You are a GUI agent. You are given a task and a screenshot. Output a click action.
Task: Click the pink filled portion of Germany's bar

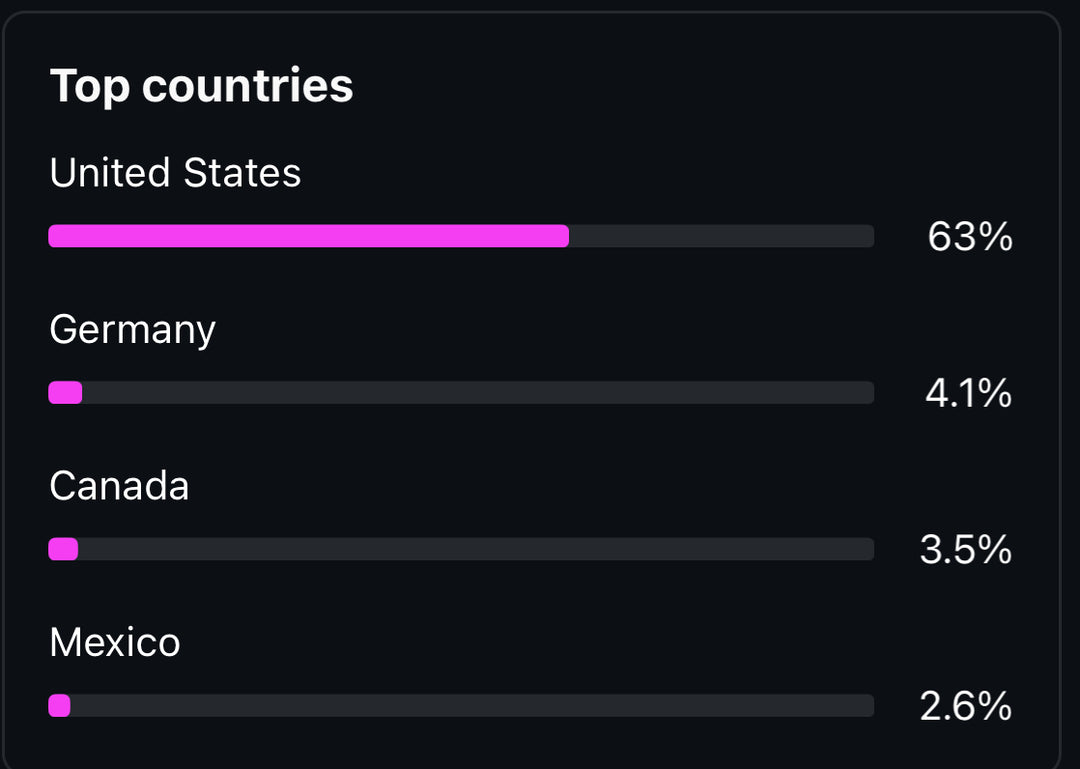[65, 393]
